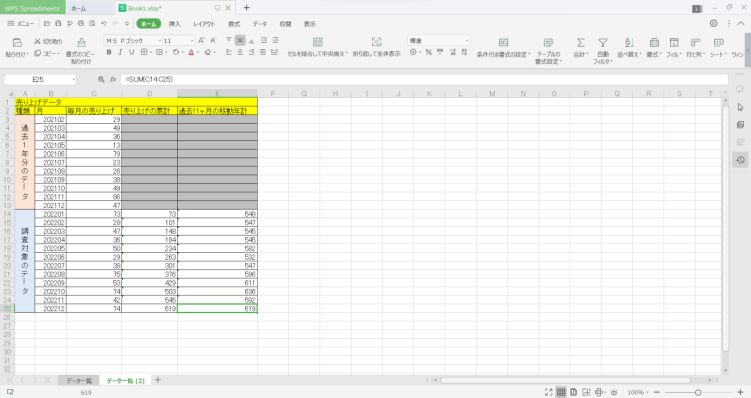Click the history clock icon in sidebar
This screenshot has height=398, width=751.
point(740,160)
